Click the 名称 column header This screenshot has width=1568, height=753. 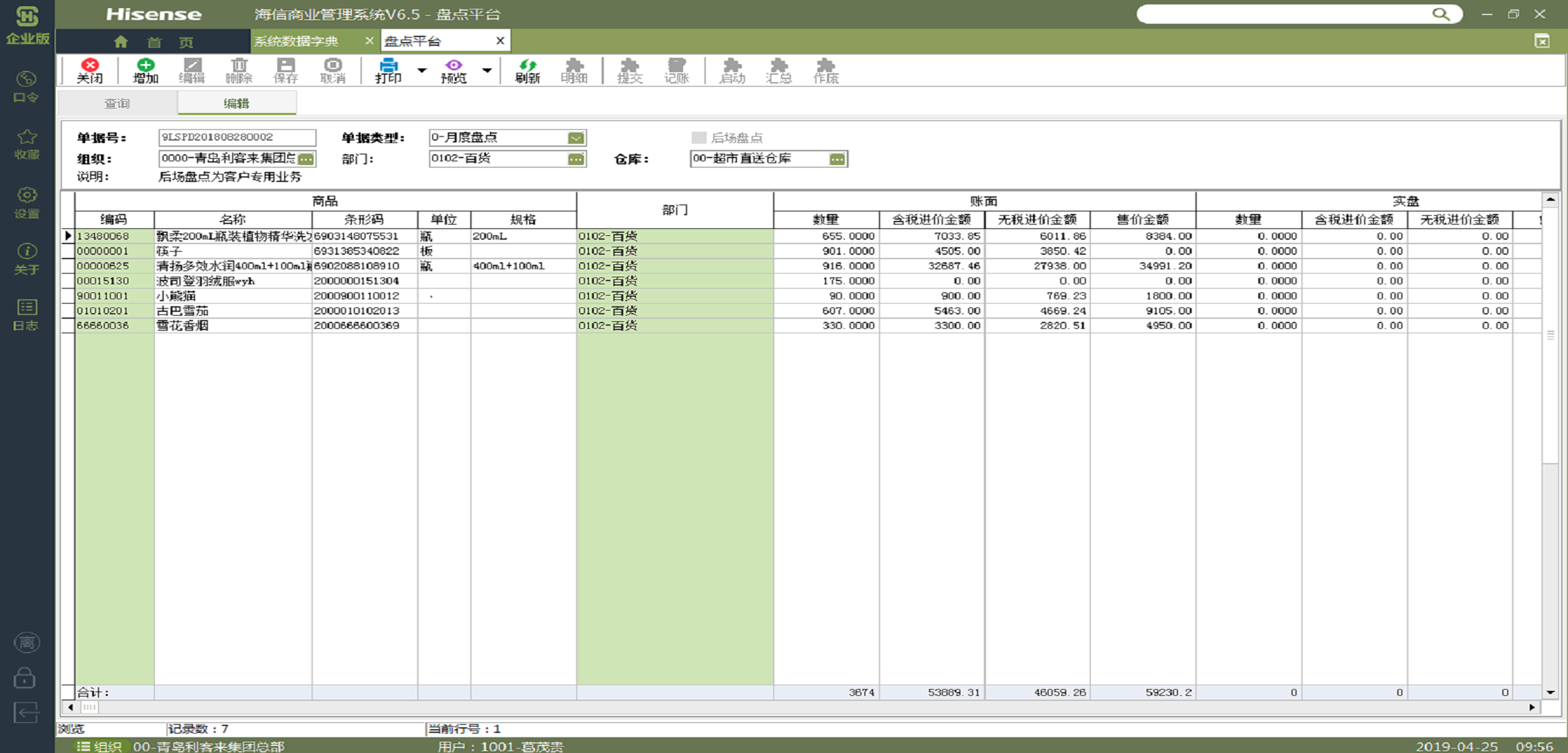(233, 220)
